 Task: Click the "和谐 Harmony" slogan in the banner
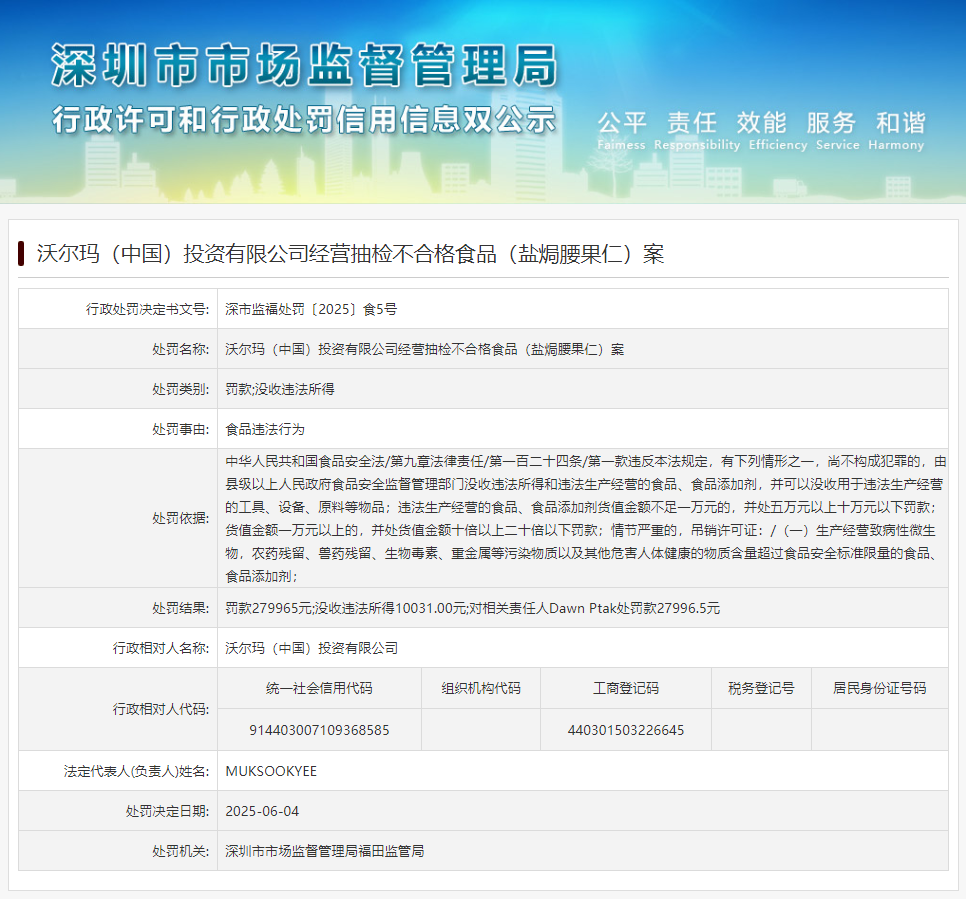click(x=896, y=131)
